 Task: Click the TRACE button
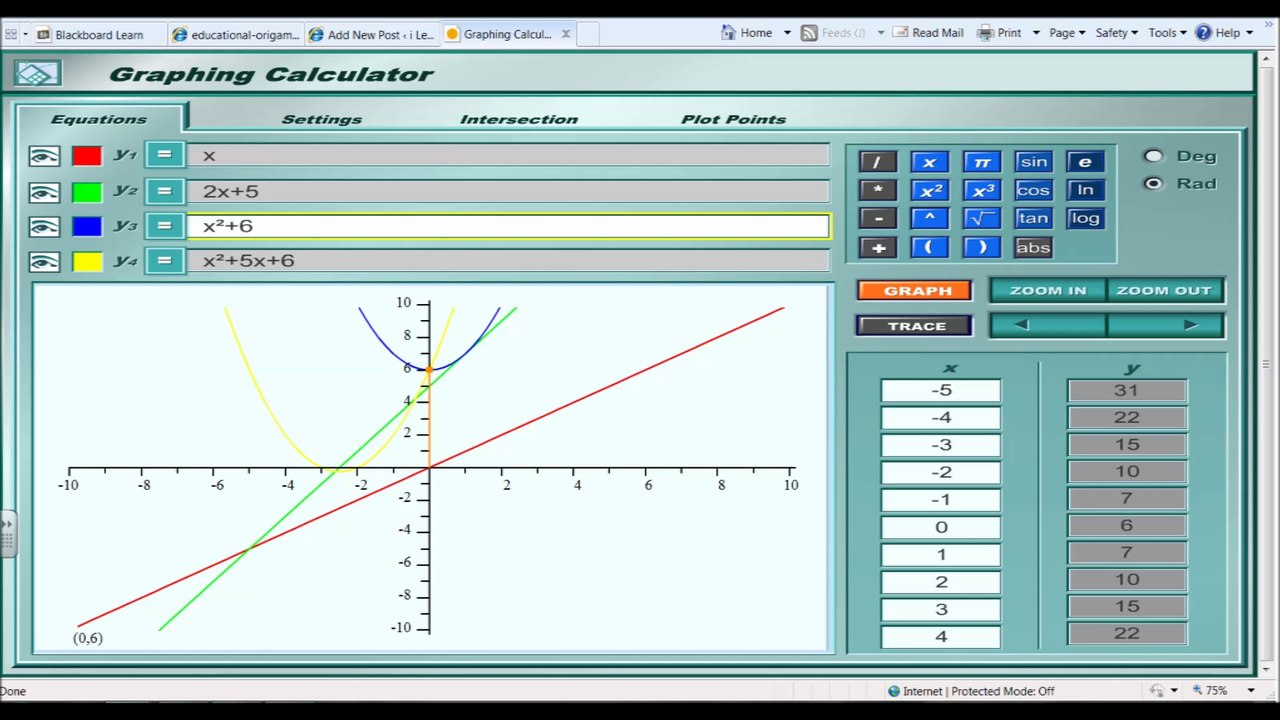tap(914, 326)
